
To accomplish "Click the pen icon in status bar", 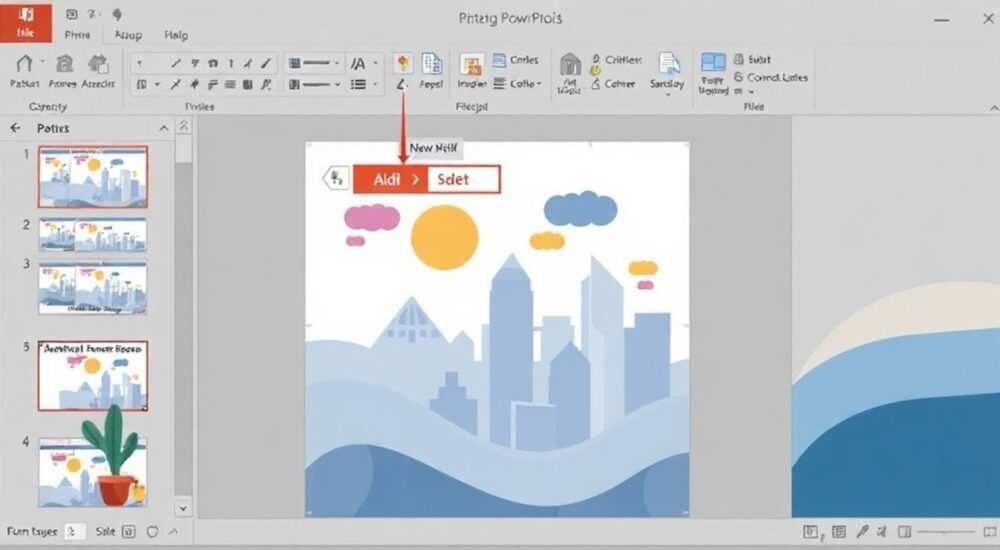I will click(862, 531).
